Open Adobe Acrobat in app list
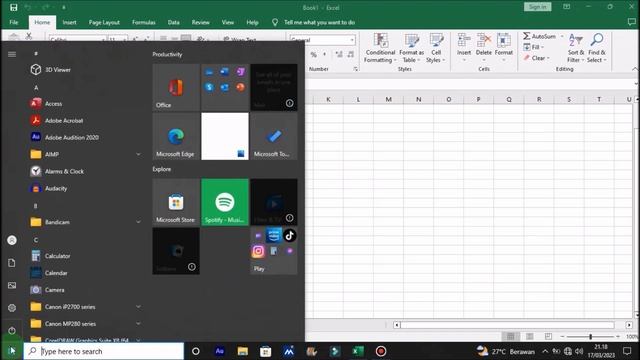 tap(84, 121)
